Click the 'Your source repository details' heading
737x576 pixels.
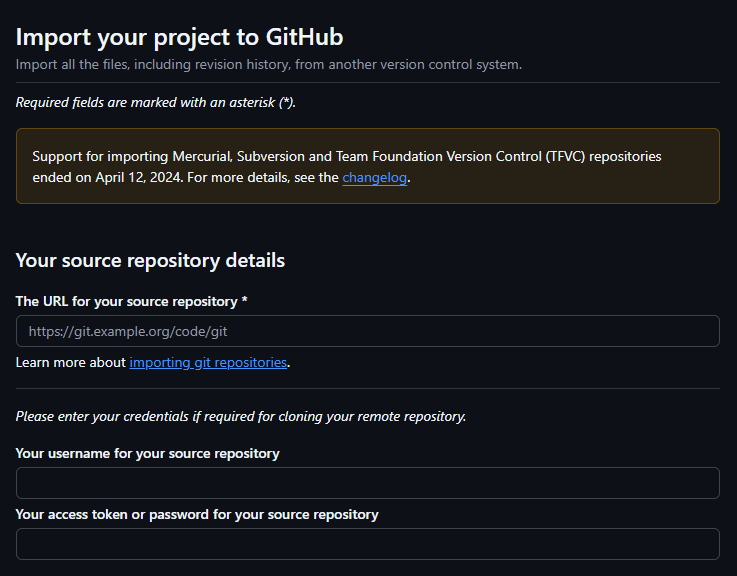click(x=150, y=260)
